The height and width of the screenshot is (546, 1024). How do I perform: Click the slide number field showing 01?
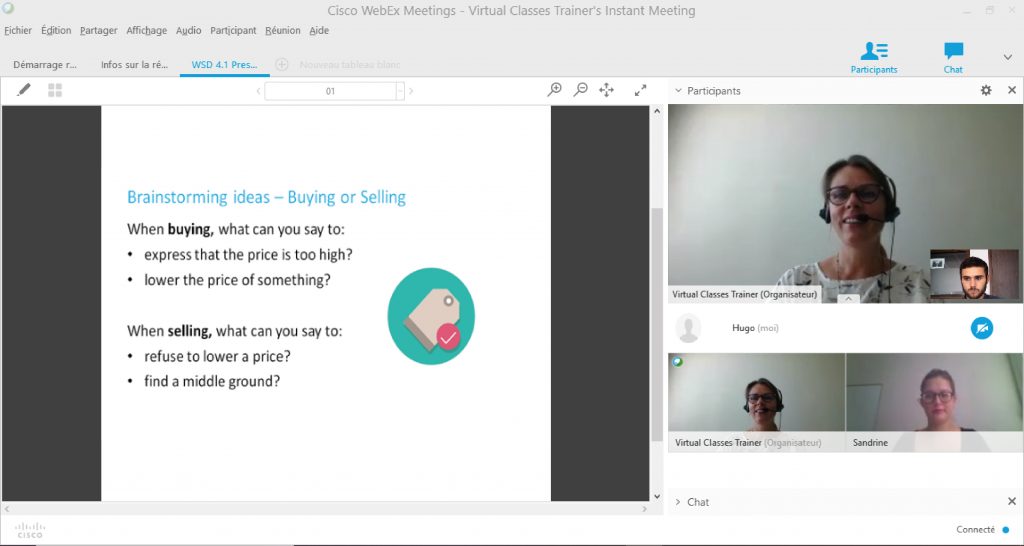(x=330, y=91)
